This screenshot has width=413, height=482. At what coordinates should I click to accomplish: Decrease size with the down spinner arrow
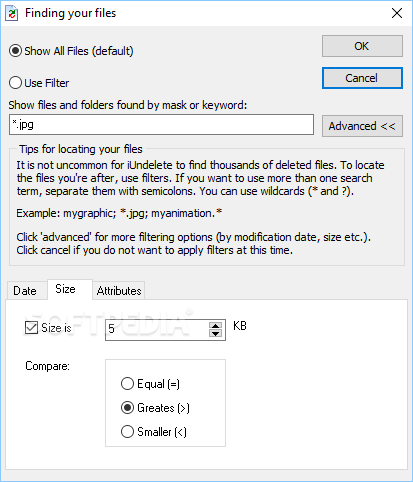pyautogui.click(x=216, y=334)
